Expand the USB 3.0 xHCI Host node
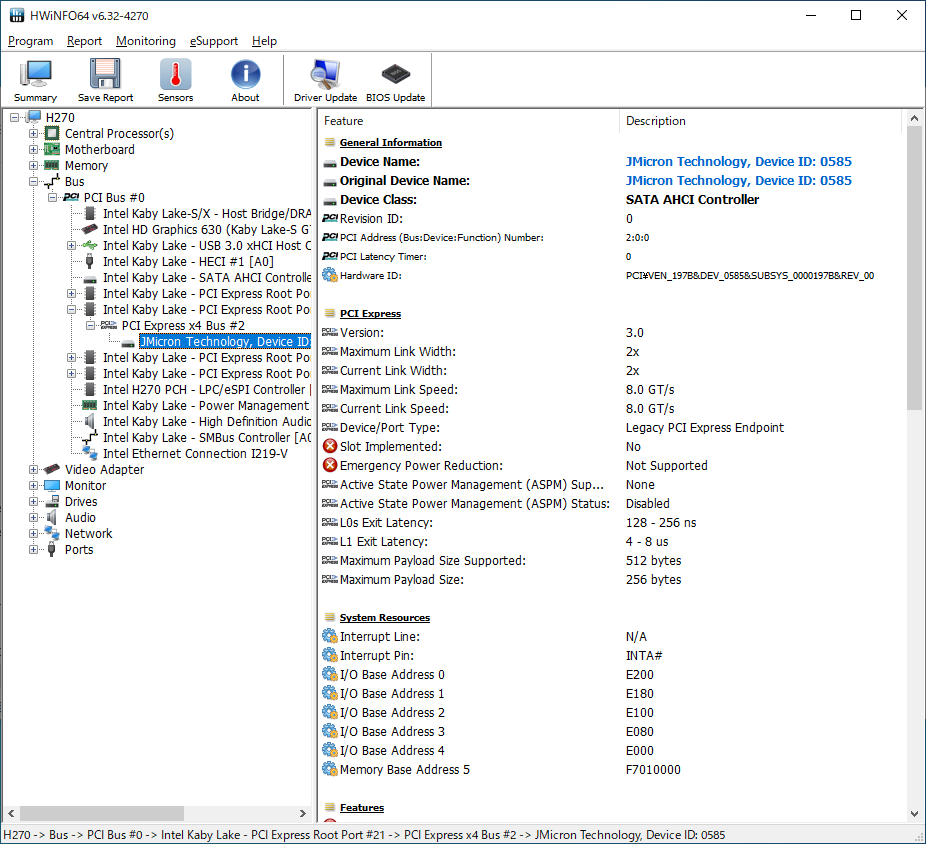 pos(71,245)
